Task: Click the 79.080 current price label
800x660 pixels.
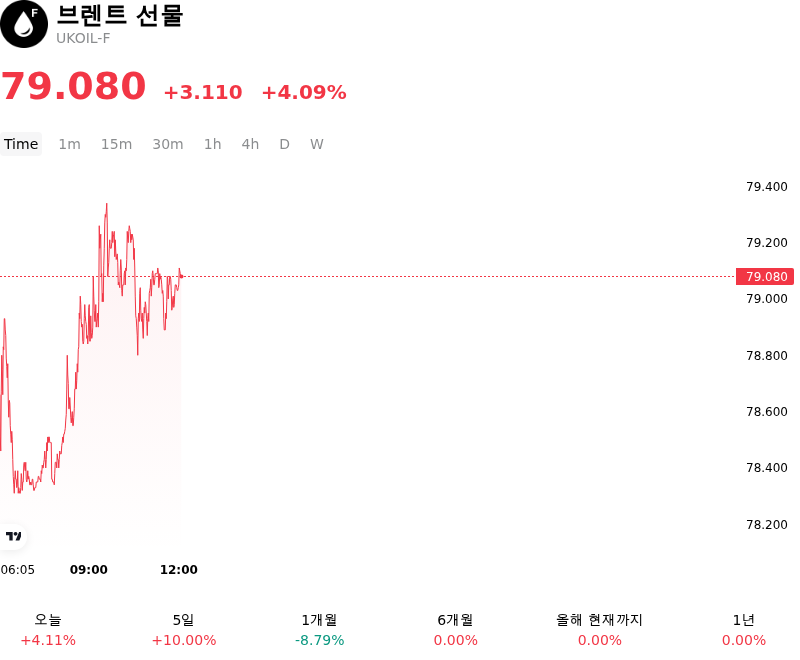Action: 765,276
